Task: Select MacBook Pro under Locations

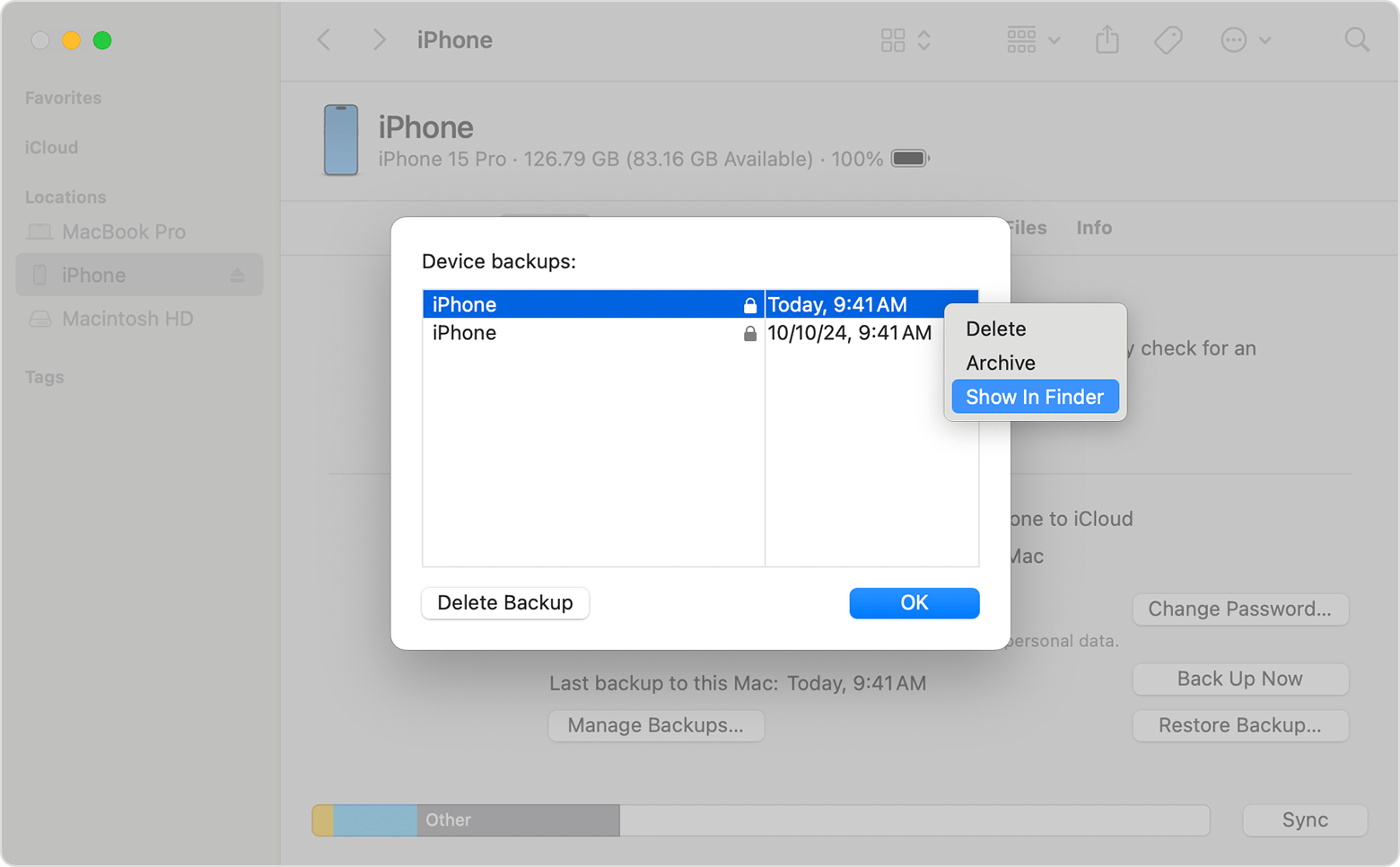Action: 124,232
